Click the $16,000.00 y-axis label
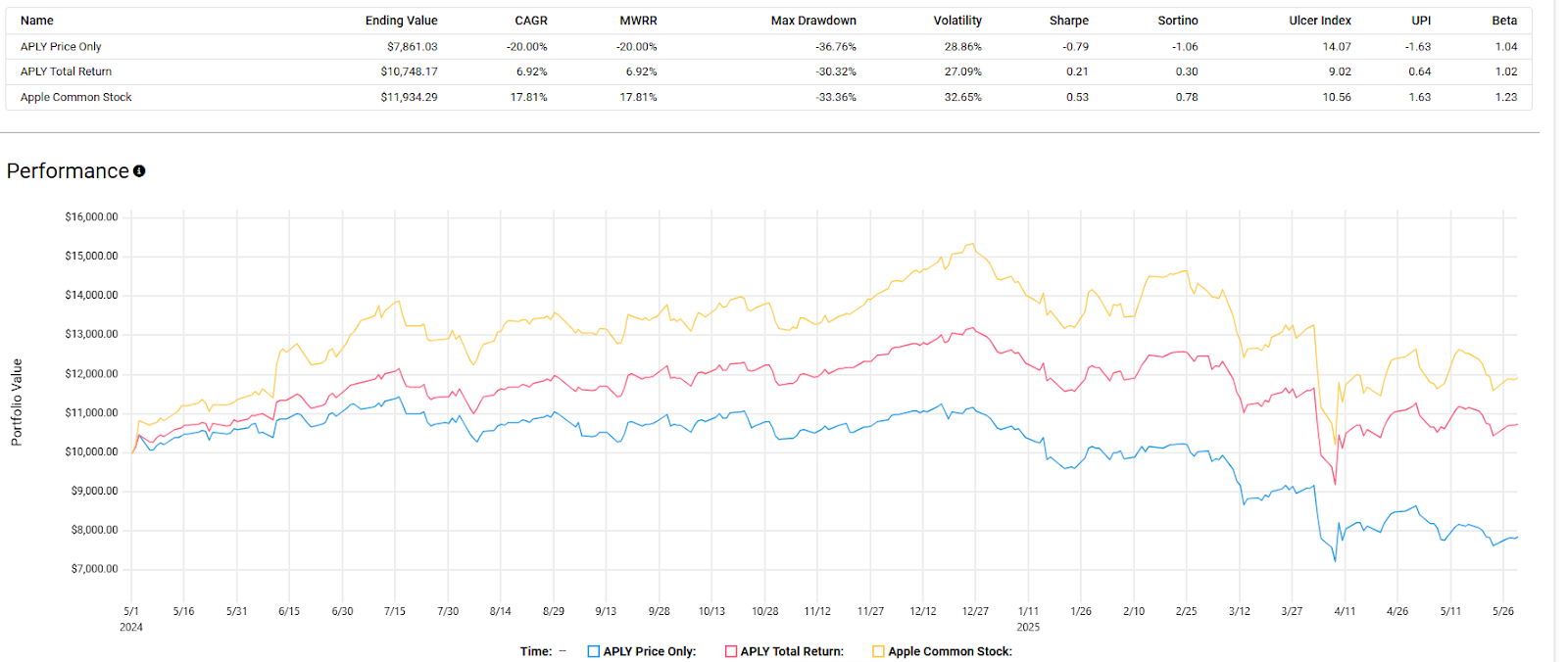Screen dimensions: 1568x662 [92, 217]
